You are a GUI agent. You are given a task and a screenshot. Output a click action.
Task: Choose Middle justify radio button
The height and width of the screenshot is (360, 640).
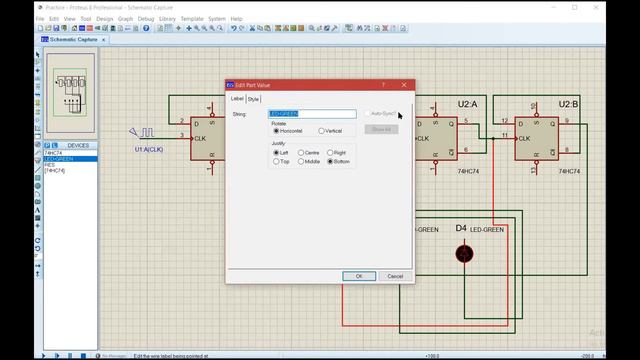click(301, 162)
